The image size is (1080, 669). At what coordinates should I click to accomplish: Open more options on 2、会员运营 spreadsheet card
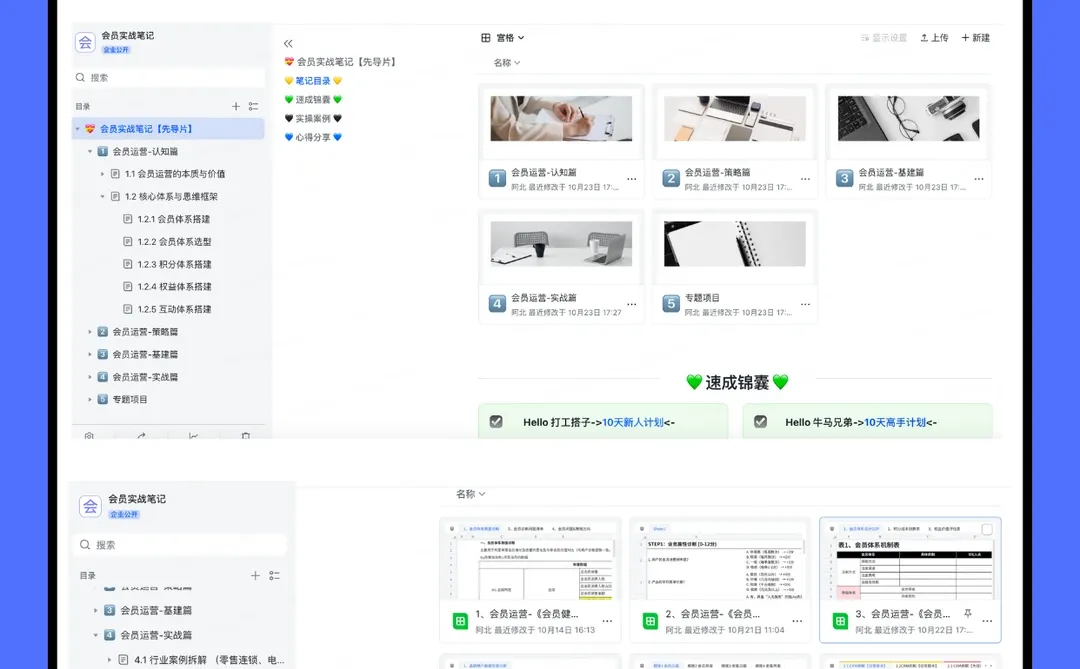797,621
